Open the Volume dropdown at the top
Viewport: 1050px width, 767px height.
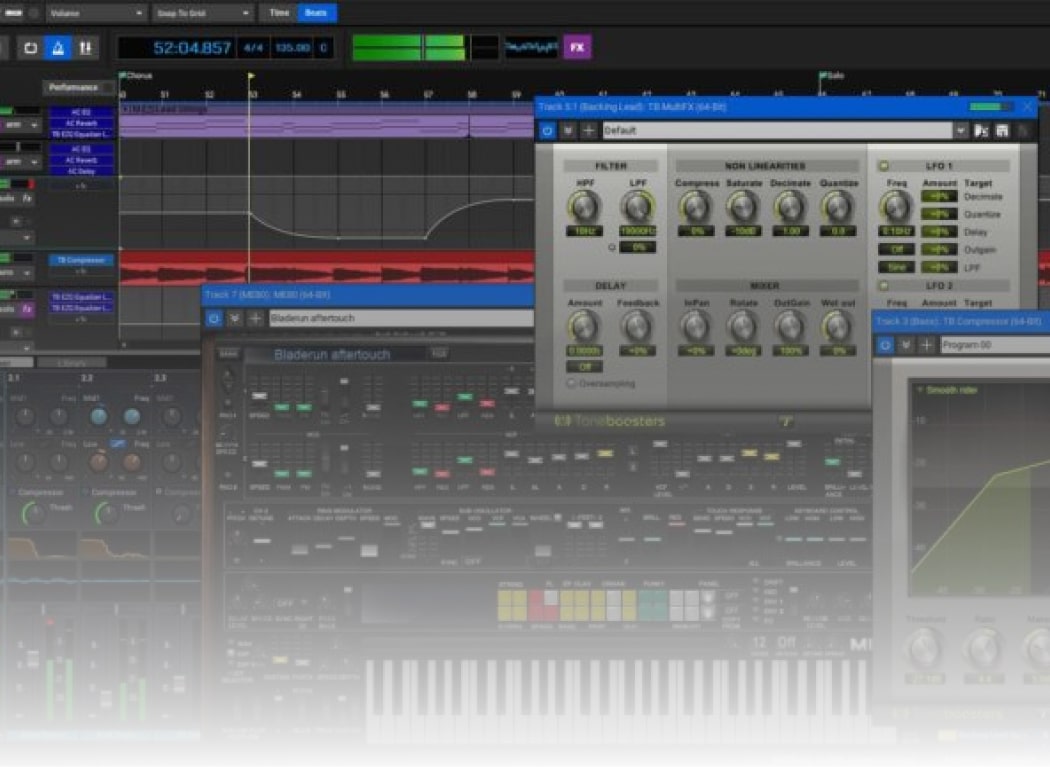(x=95, y=13)
